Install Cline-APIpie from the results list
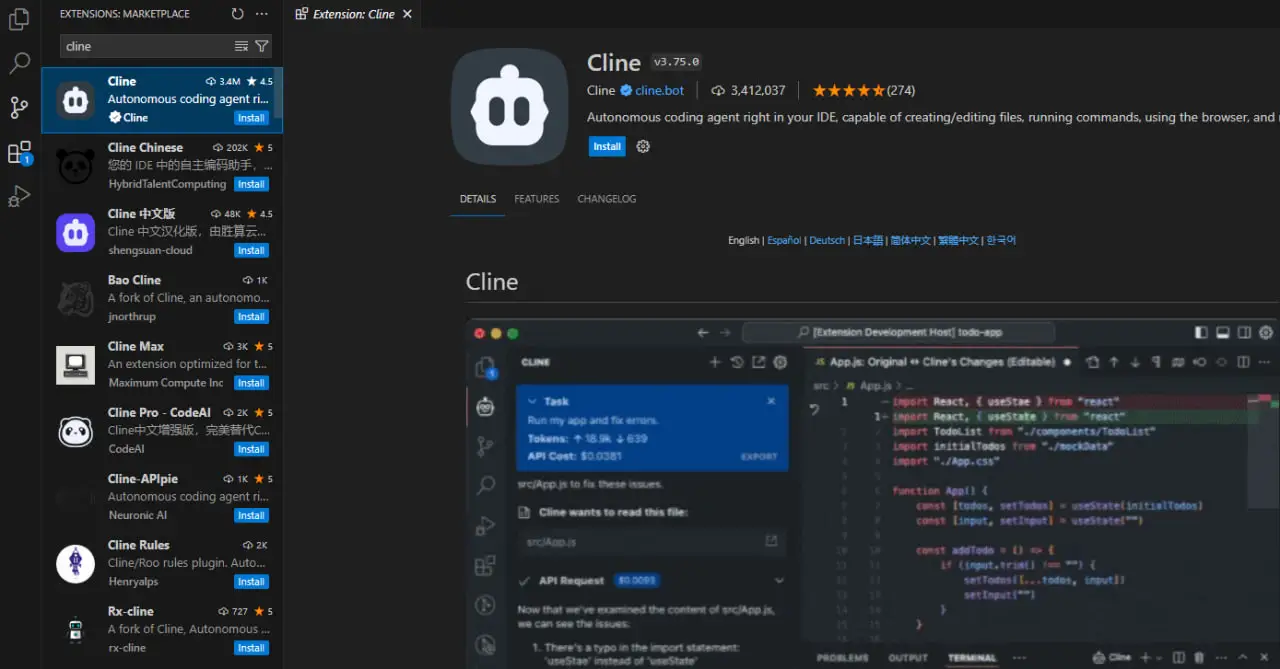 point(251,516)
